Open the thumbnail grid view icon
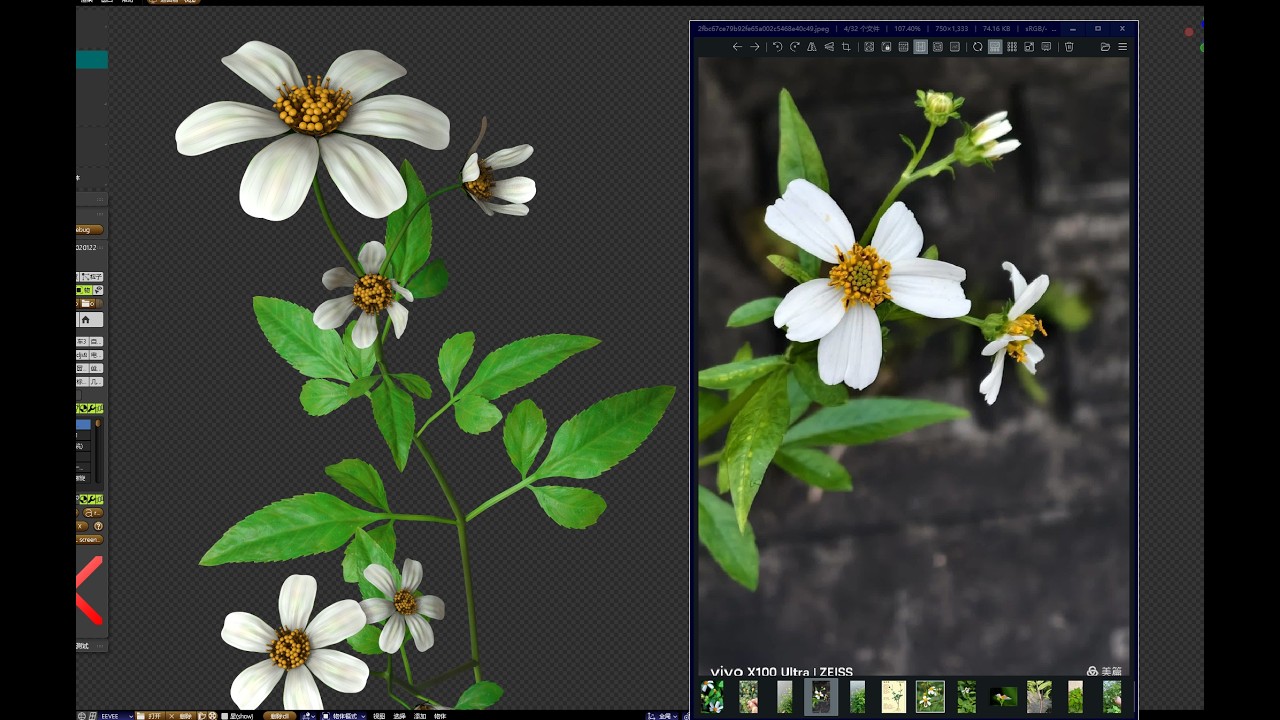Screen dimensions: 1280x720 [1012, 47]
